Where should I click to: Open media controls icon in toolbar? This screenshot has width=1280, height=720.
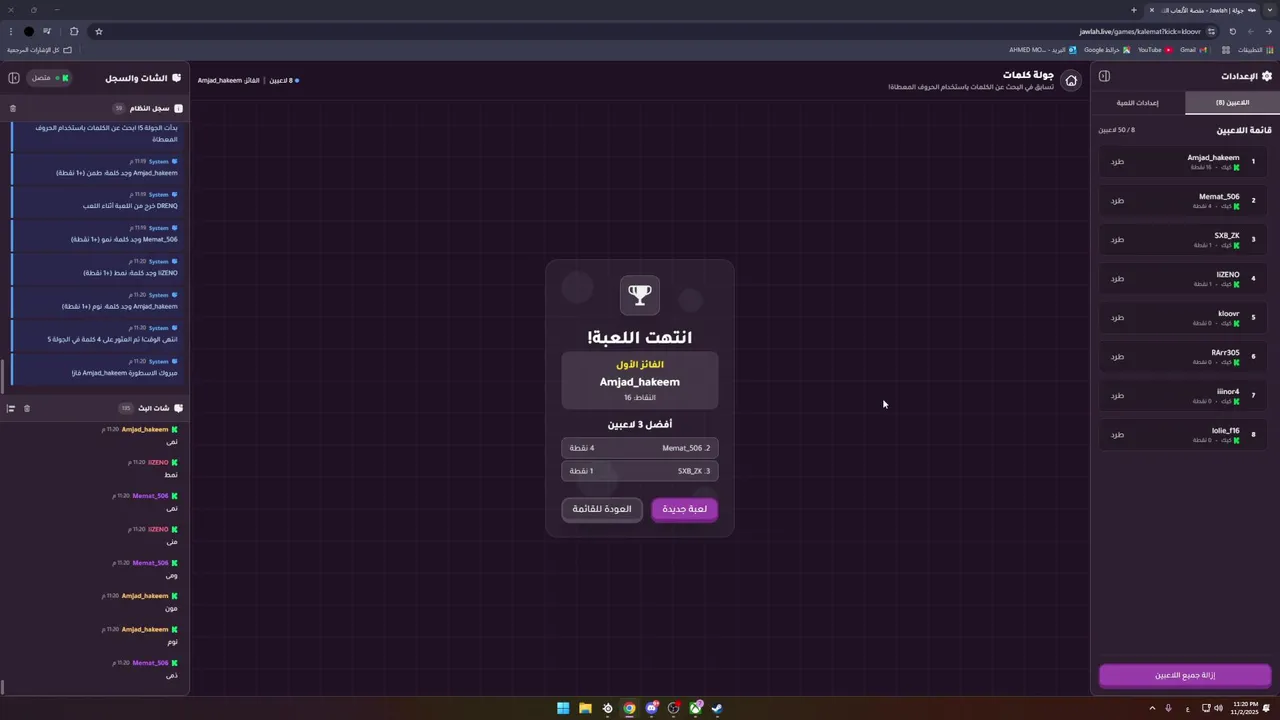pos(47,31)
